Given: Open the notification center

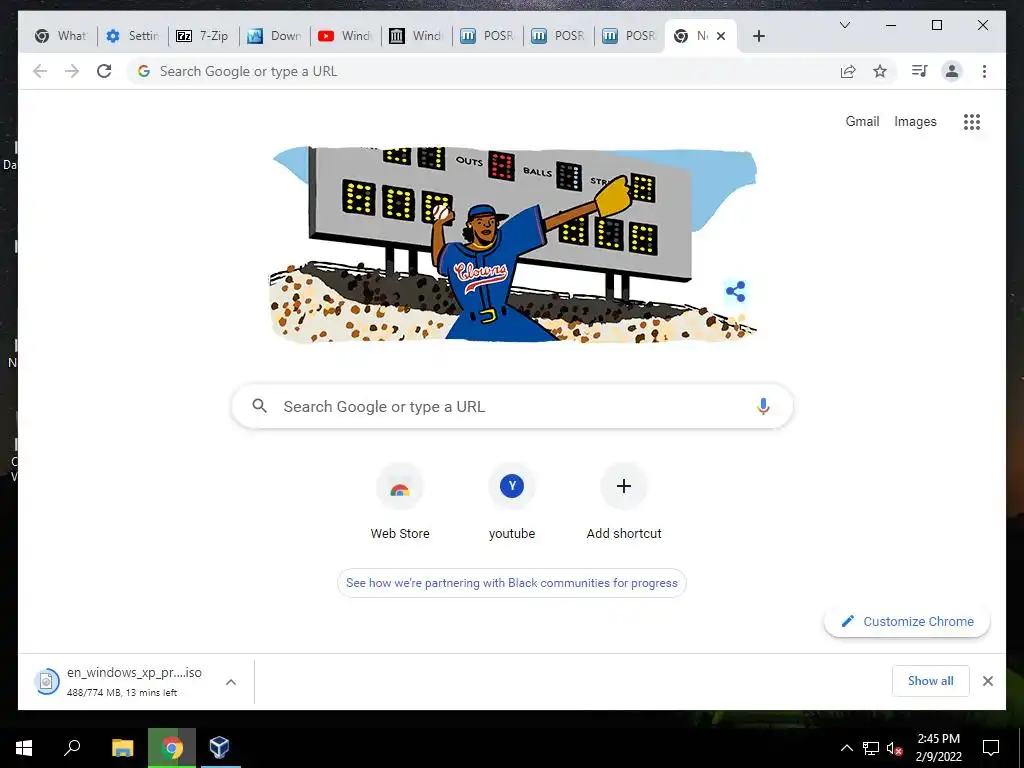Looking at the screenshot, I should click(x=991, y=748).
